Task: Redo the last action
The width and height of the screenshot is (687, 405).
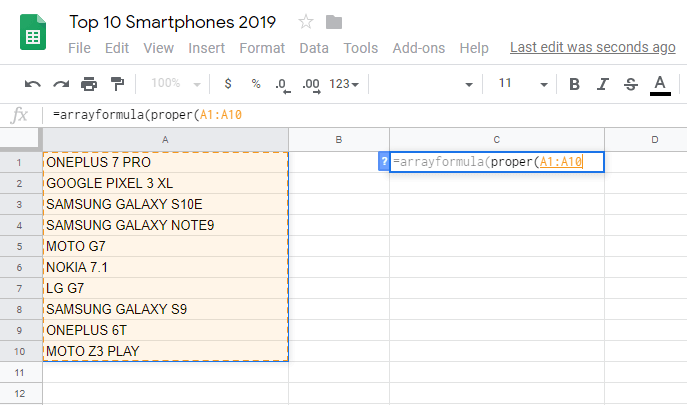Action: 61,84
